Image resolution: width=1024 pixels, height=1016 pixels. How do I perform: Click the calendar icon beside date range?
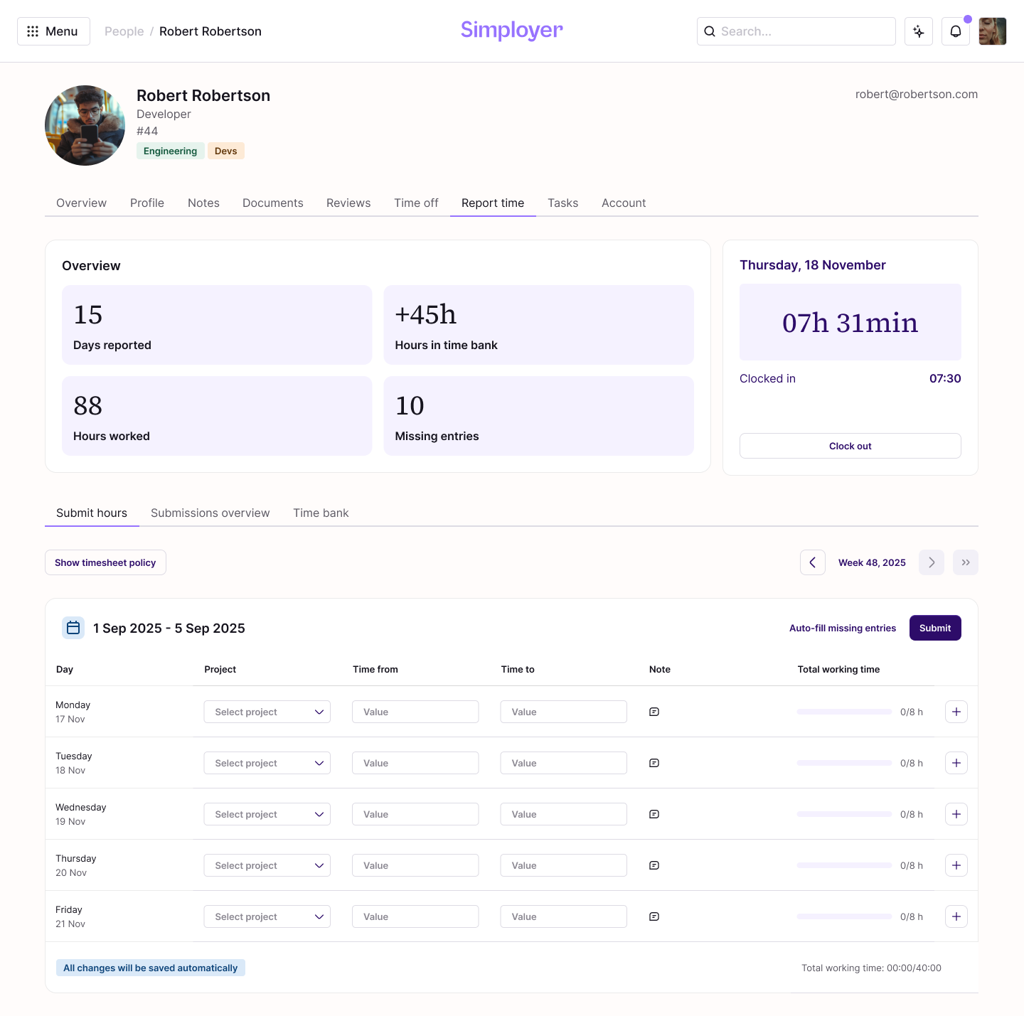pos(73,627)
